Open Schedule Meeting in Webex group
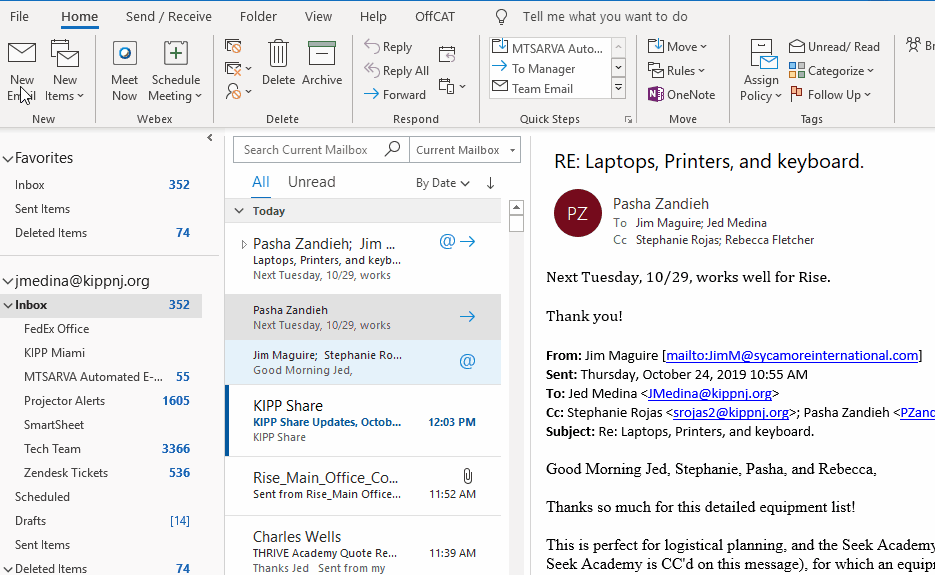 click(175, 69)
